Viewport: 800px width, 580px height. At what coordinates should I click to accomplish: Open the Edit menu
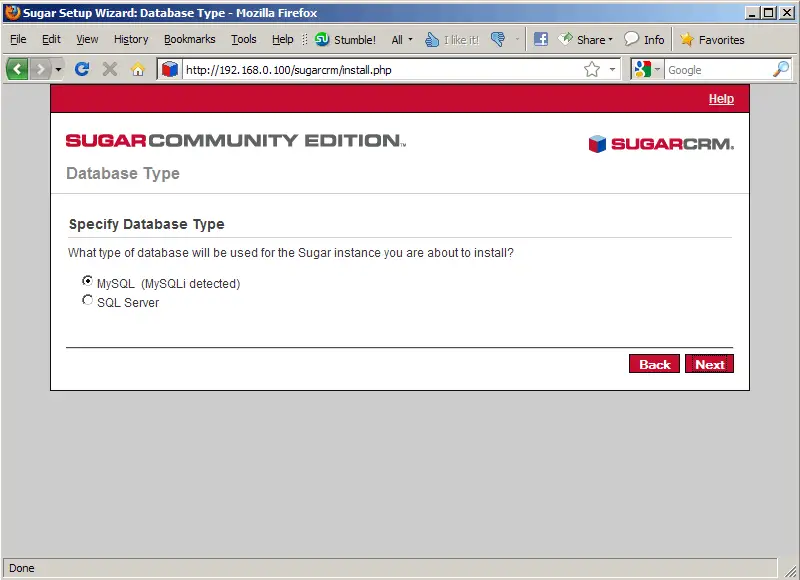coord(51,39)
